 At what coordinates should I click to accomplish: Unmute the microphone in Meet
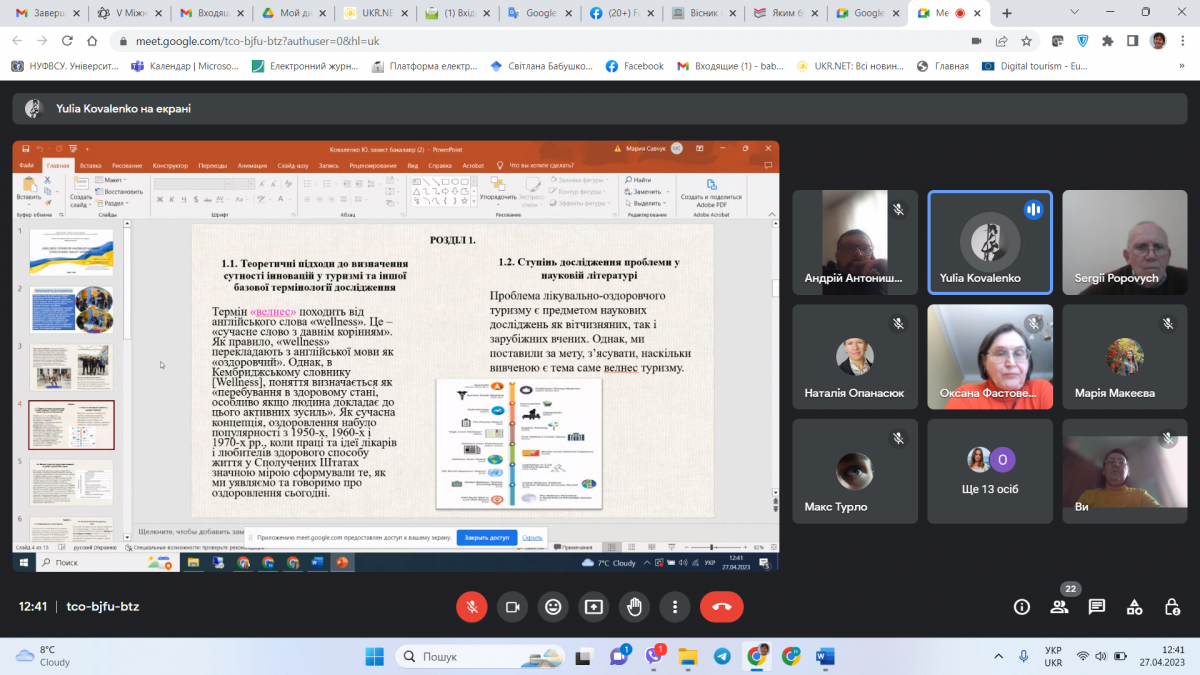coord(471,606)
